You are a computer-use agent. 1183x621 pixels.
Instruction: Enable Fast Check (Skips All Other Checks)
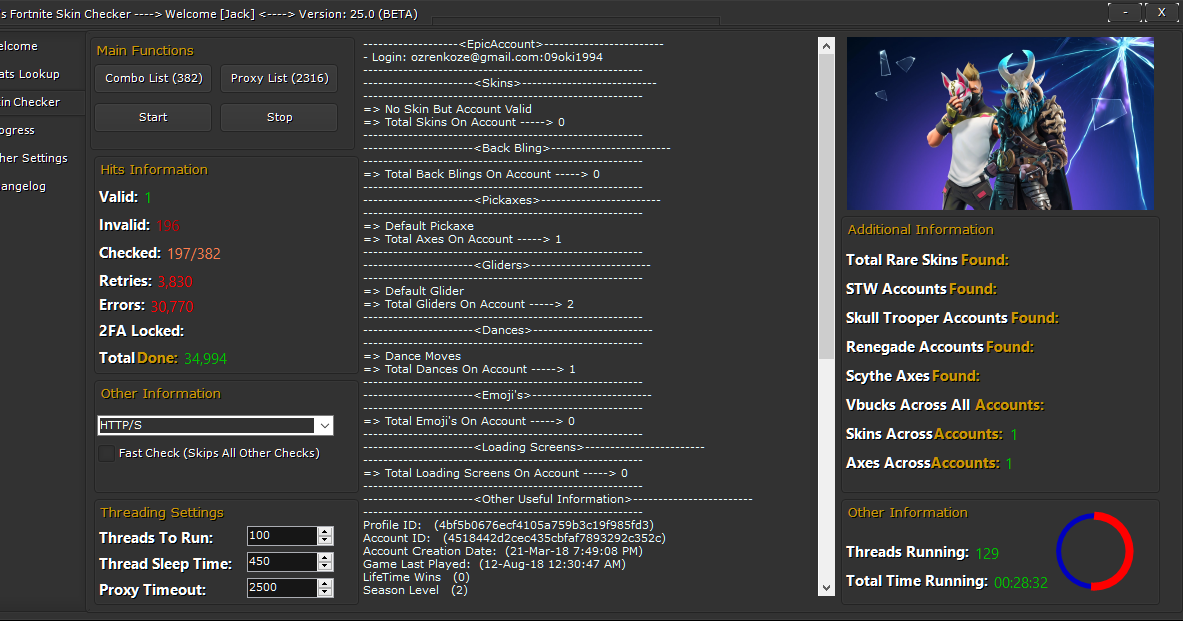pyautogui.click(x=106, y=453)
